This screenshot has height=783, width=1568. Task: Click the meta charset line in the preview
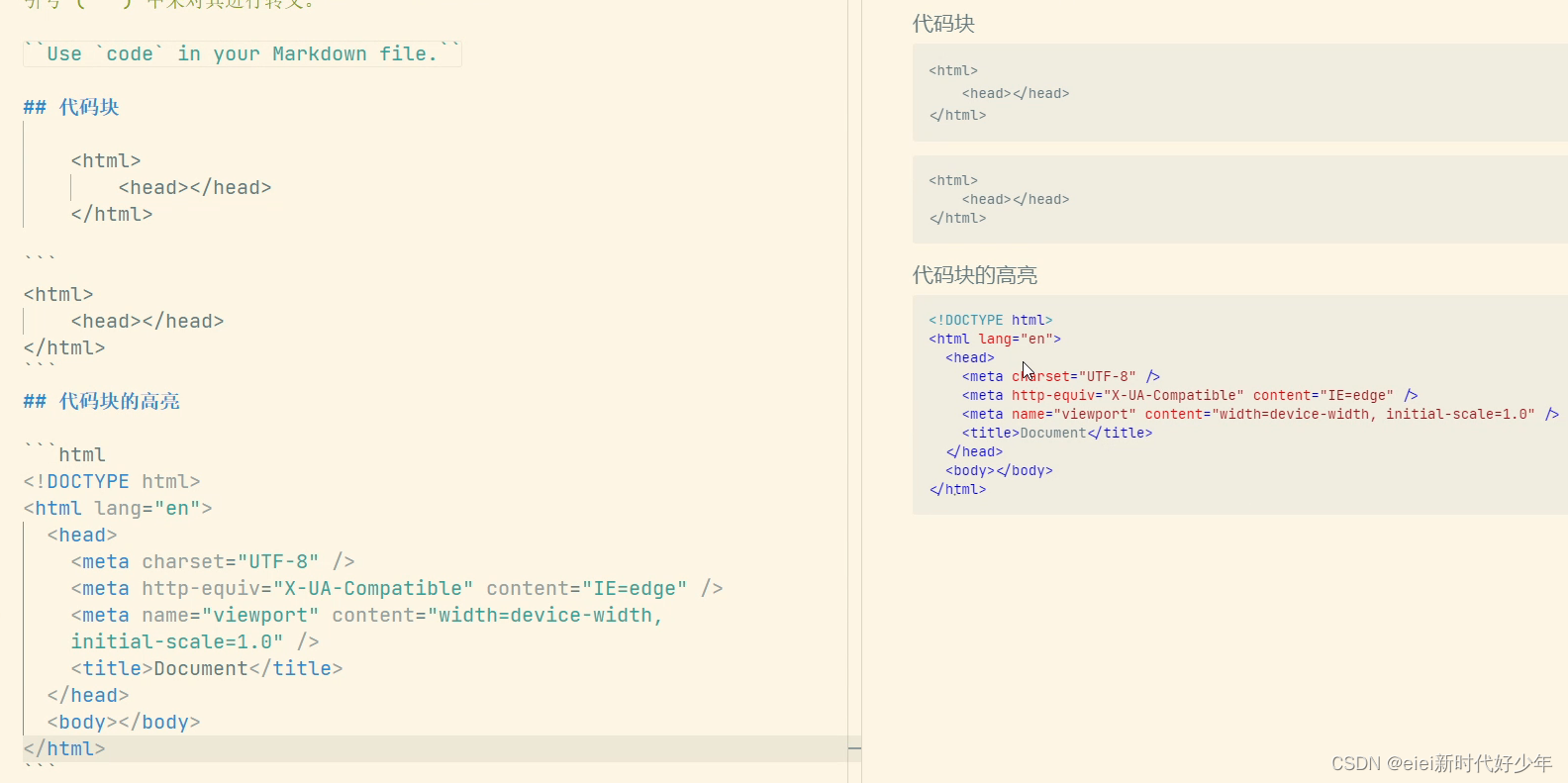click(1061, 376)
